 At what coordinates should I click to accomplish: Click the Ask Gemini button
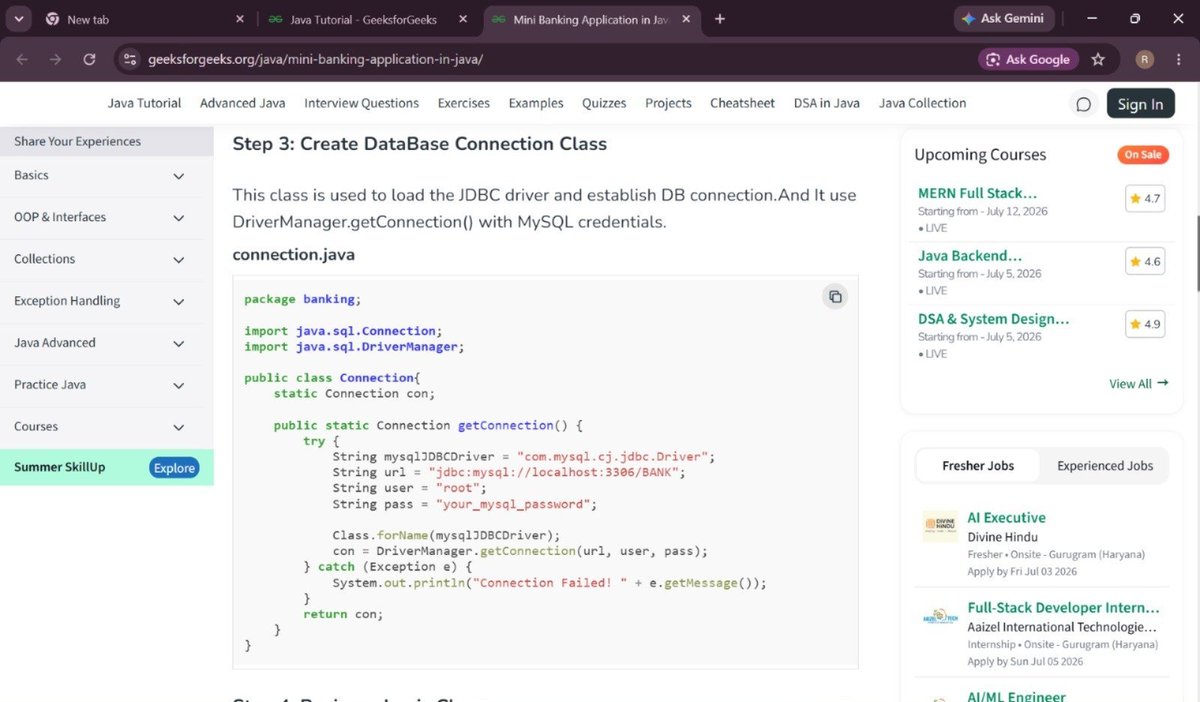coord(1003,19)
